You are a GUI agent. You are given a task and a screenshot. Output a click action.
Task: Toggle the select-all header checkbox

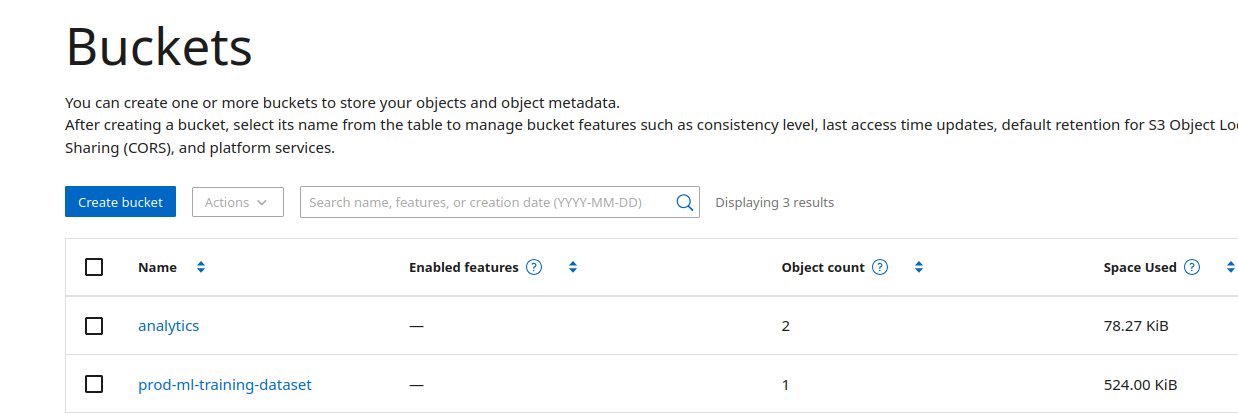coord(94,267)
